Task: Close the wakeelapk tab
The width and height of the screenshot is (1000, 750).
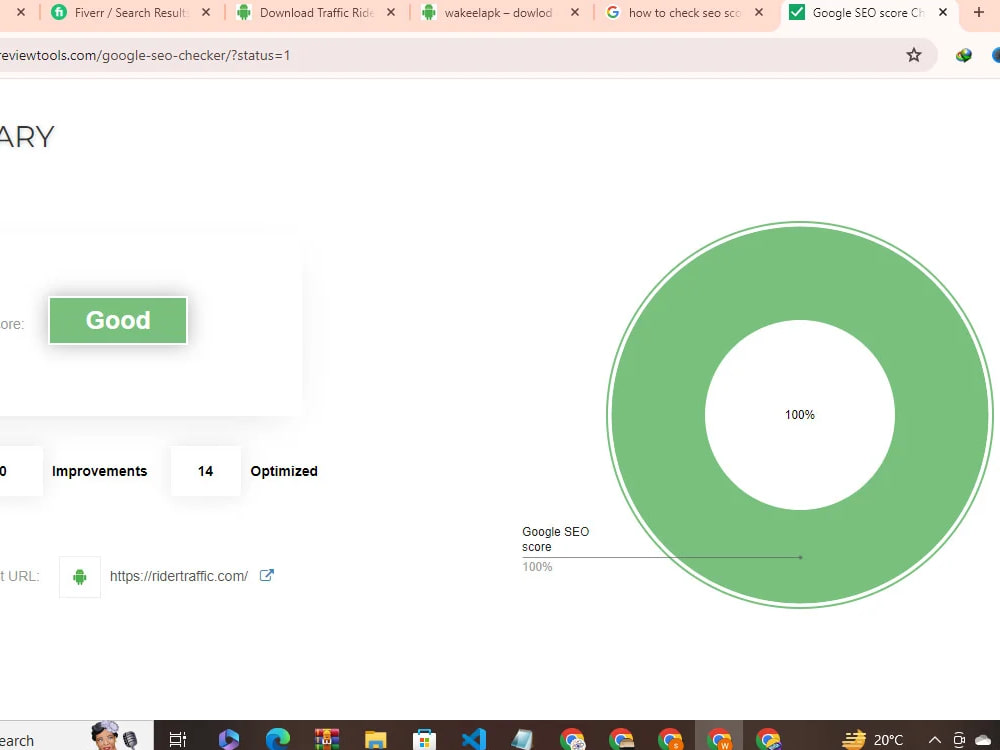Action: (575, 12)
